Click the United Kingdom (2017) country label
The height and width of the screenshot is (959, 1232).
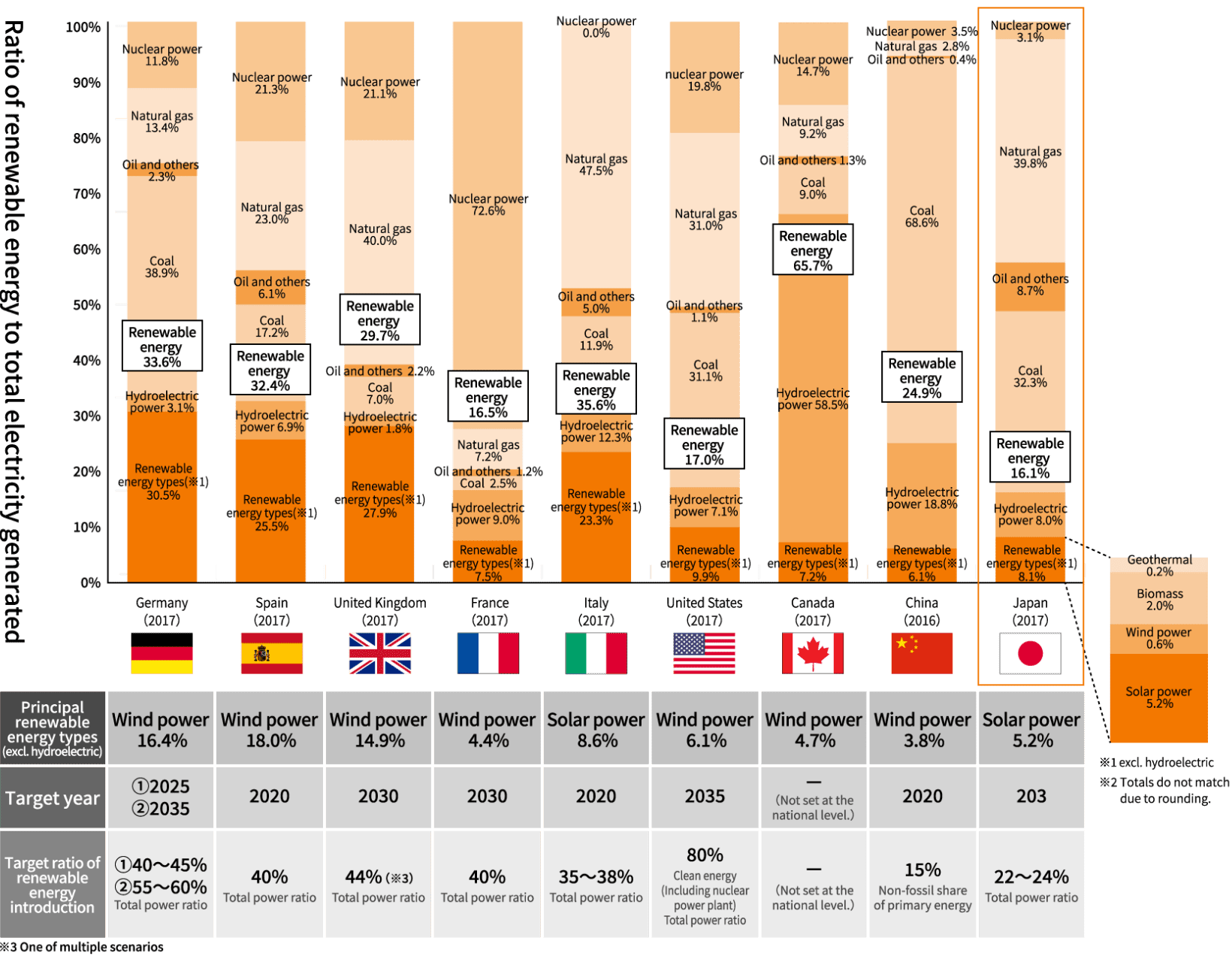[x=380, y=611]
